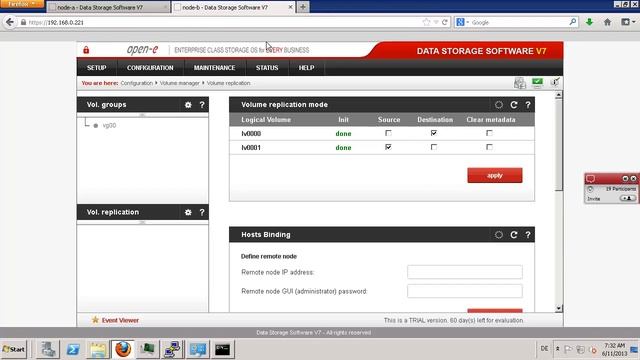Click the scrollbar down arrow

click(558, 309)
